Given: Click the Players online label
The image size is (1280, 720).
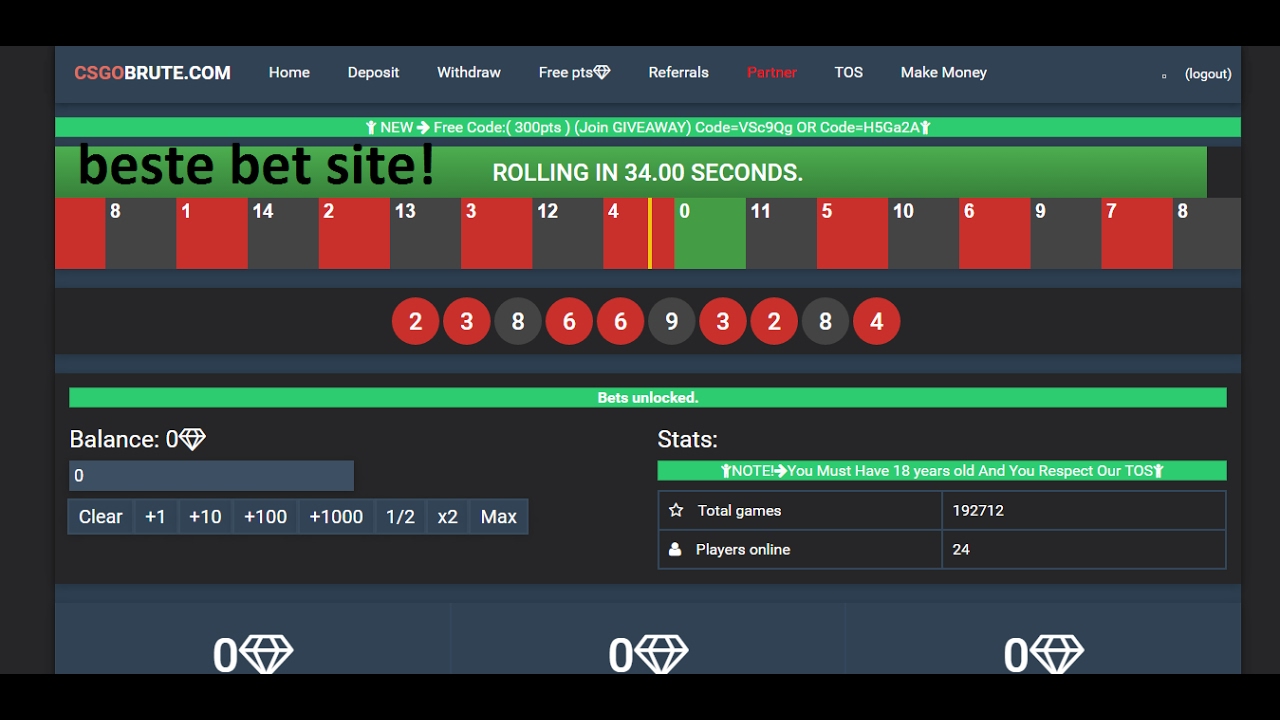Looking at the screenshot, I should 743,549.
